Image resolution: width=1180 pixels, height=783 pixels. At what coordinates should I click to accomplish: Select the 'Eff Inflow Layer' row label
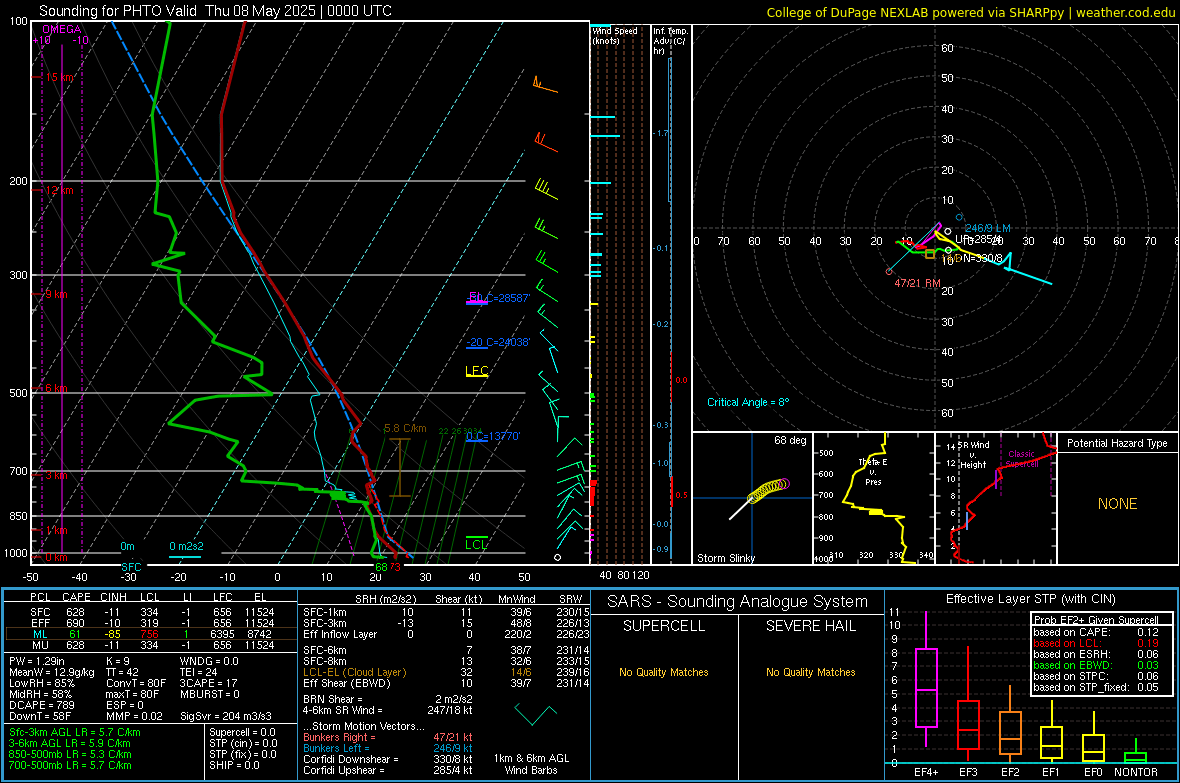coord(340,634)
